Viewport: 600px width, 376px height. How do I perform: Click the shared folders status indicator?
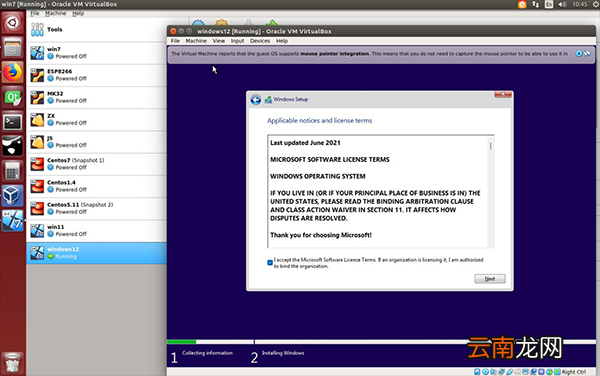pyautogui.click(x=517, y=372)
